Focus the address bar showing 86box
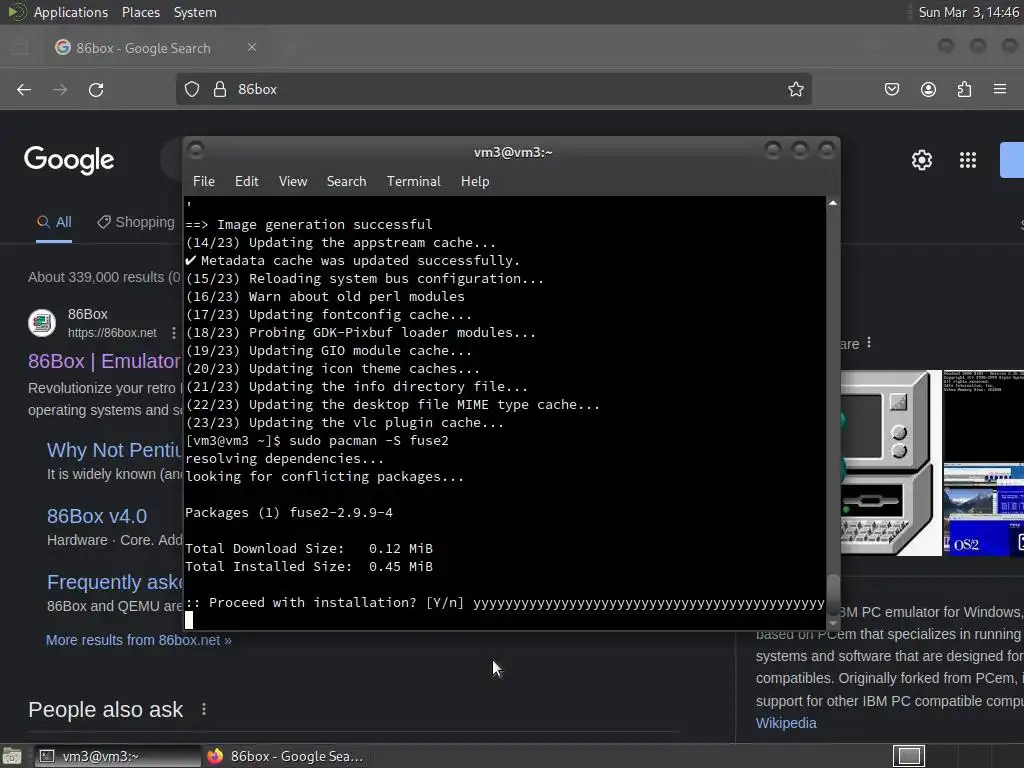 tap(493, 89)
